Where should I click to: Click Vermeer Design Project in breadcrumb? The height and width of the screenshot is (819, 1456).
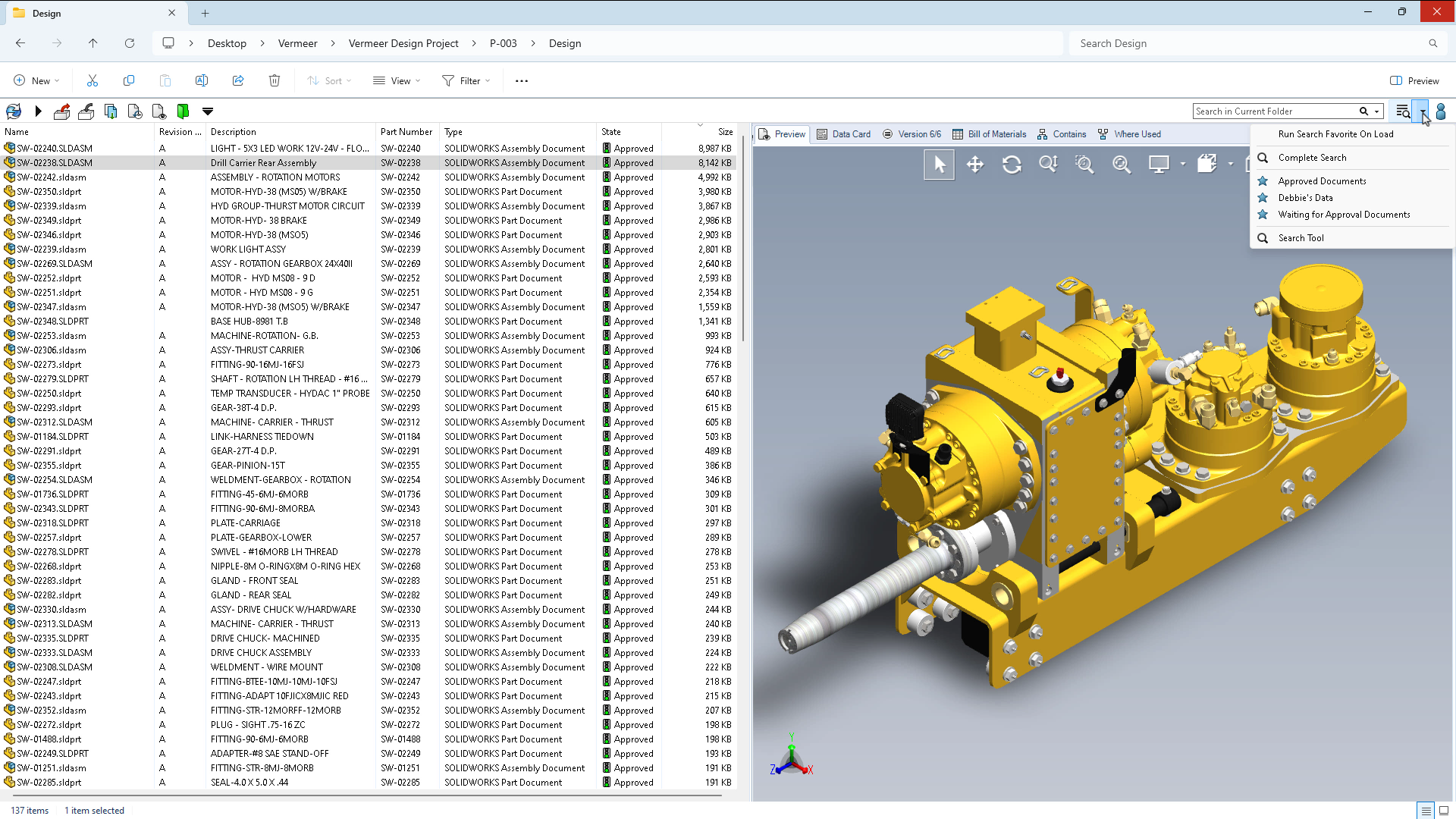point(403,43)
